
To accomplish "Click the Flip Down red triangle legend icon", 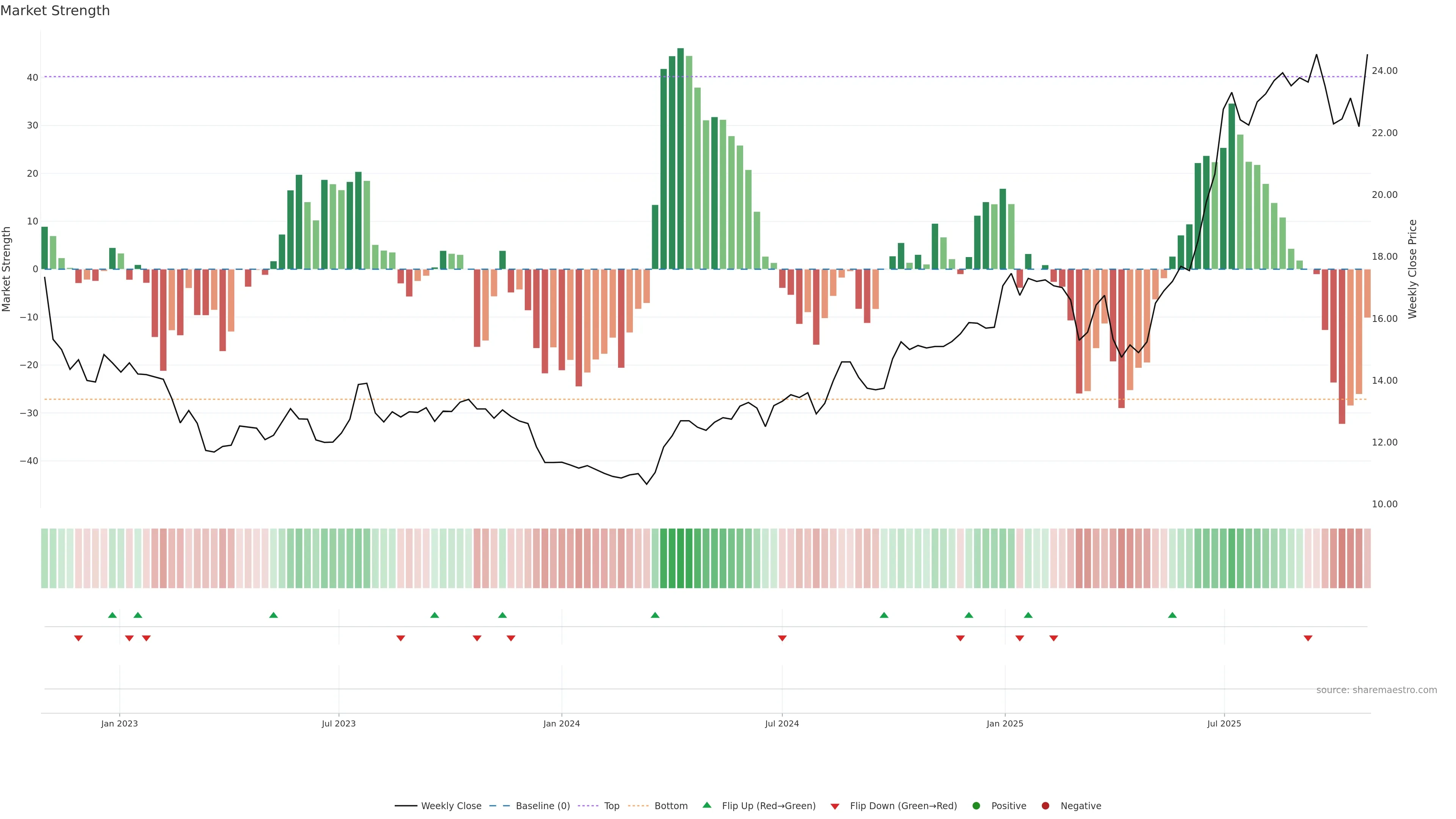I will [835, 806].
